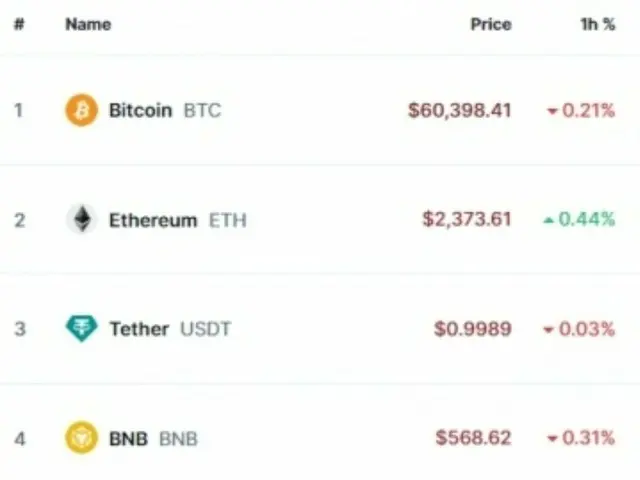Click the Bitcoin orange logo icon
The width and height of the screenshot is (640, 480).
[x=82, y=110]
